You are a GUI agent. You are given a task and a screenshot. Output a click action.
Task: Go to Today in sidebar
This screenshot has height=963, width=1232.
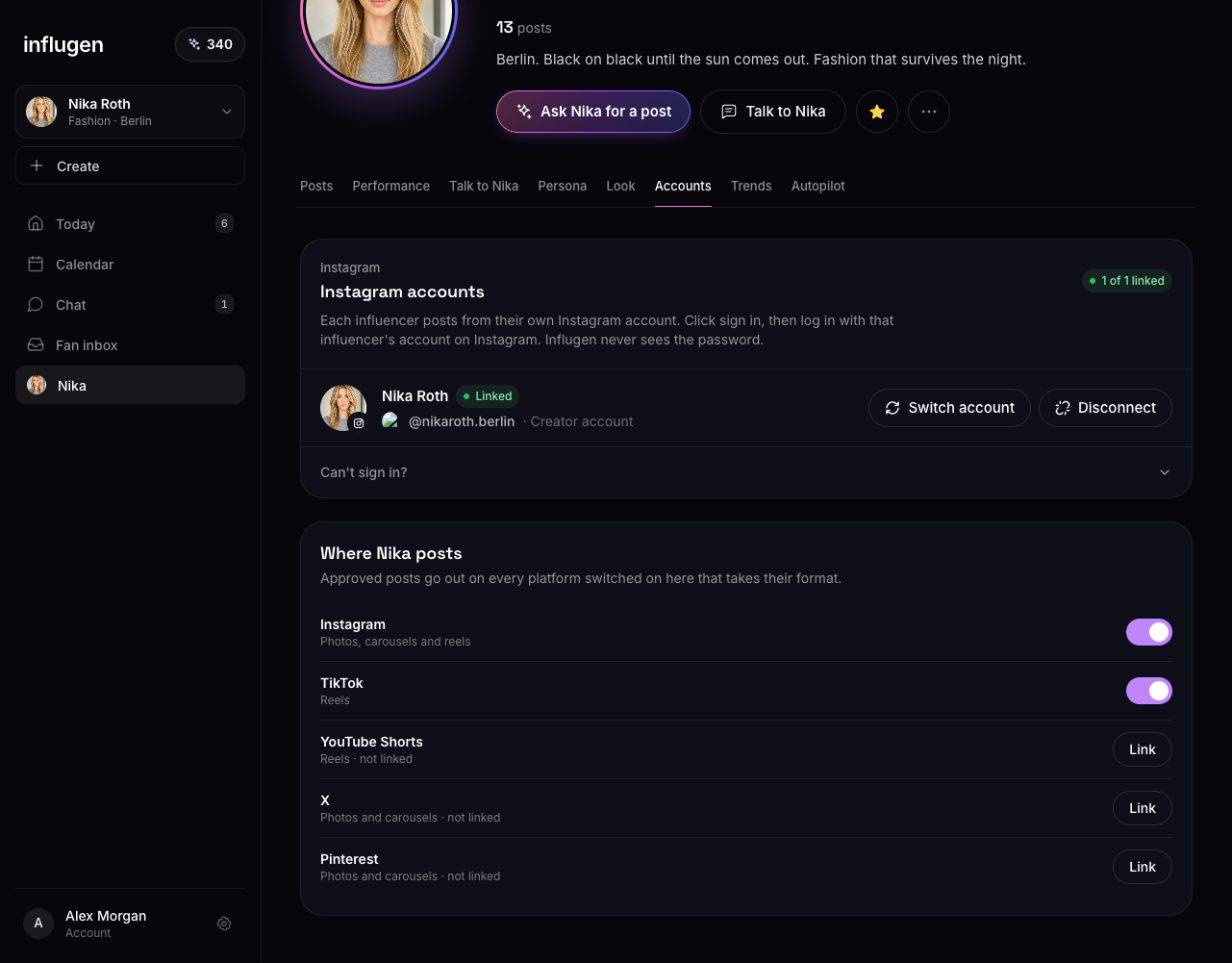click(x=130, y=224)
